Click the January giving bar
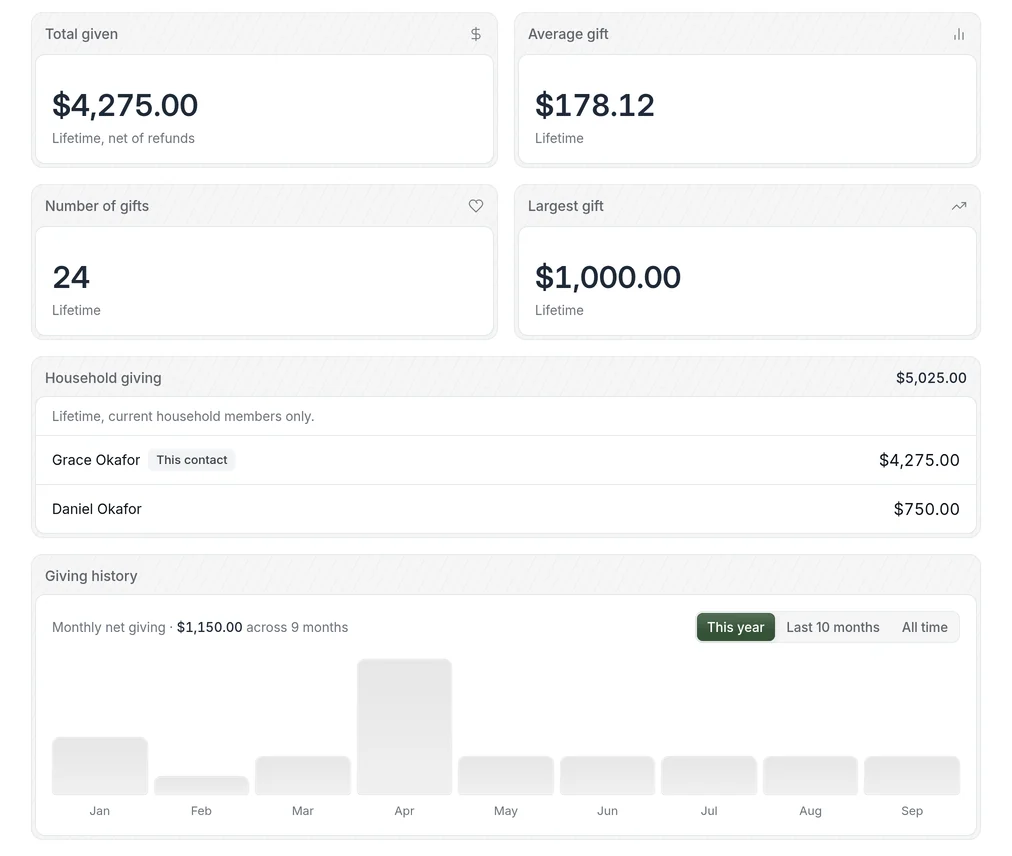Screen dimensions: 1012x856 click(x=100, y=766)
